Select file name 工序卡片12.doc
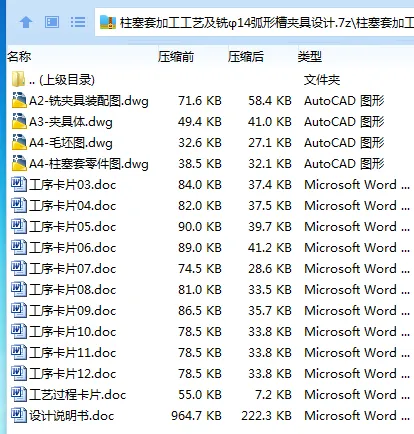Viewport: 414px width, 434px height. (x=72, y=374)
